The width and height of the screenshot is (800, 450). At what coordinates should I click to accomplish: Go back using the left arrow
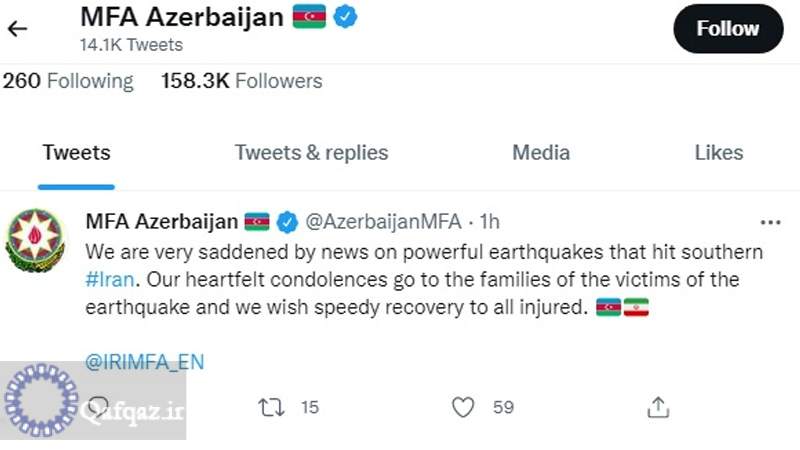[x=17, y=29]
